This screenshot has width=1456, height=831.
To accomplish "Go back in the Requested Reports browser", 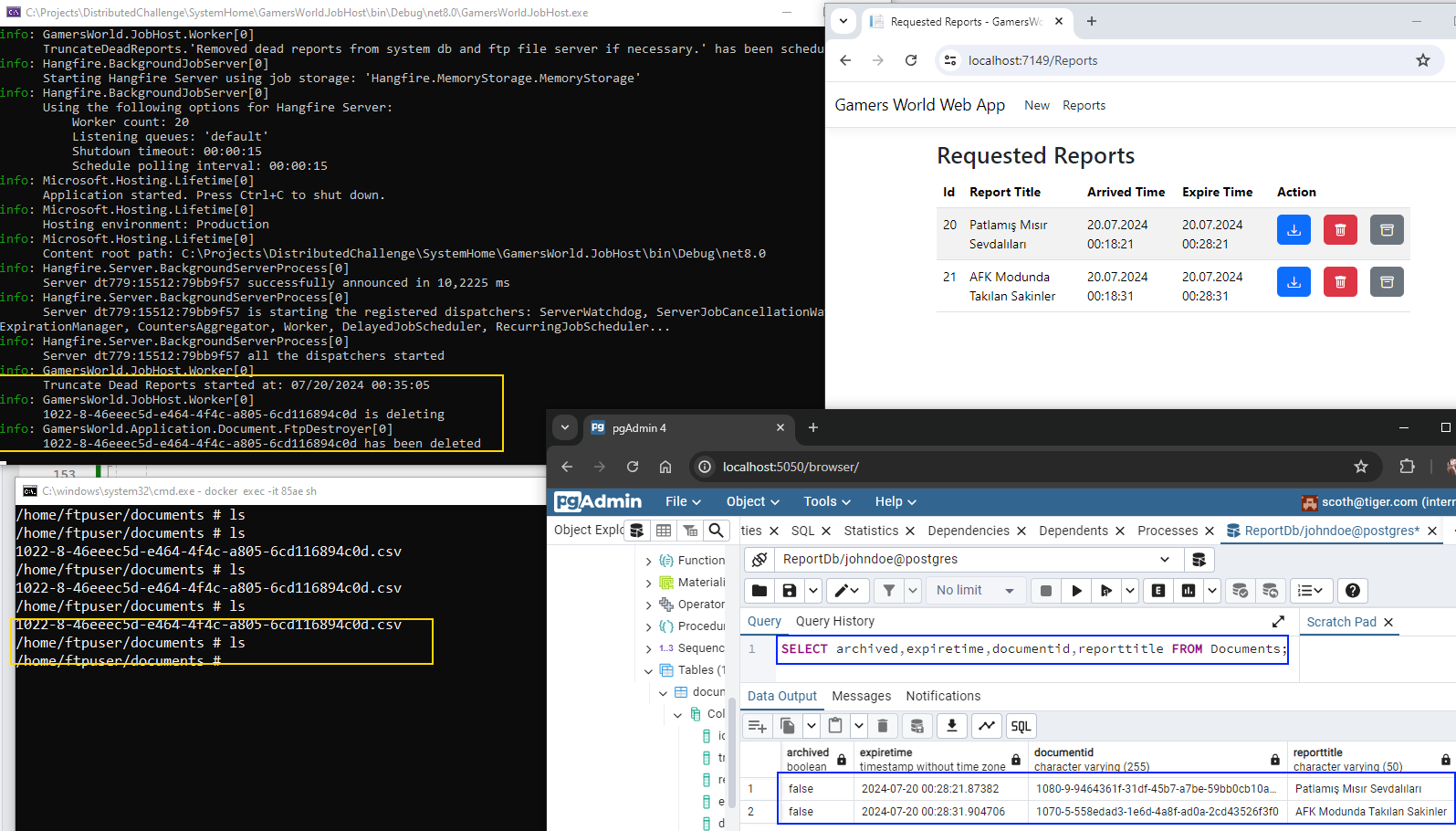I will coord(845,60).
